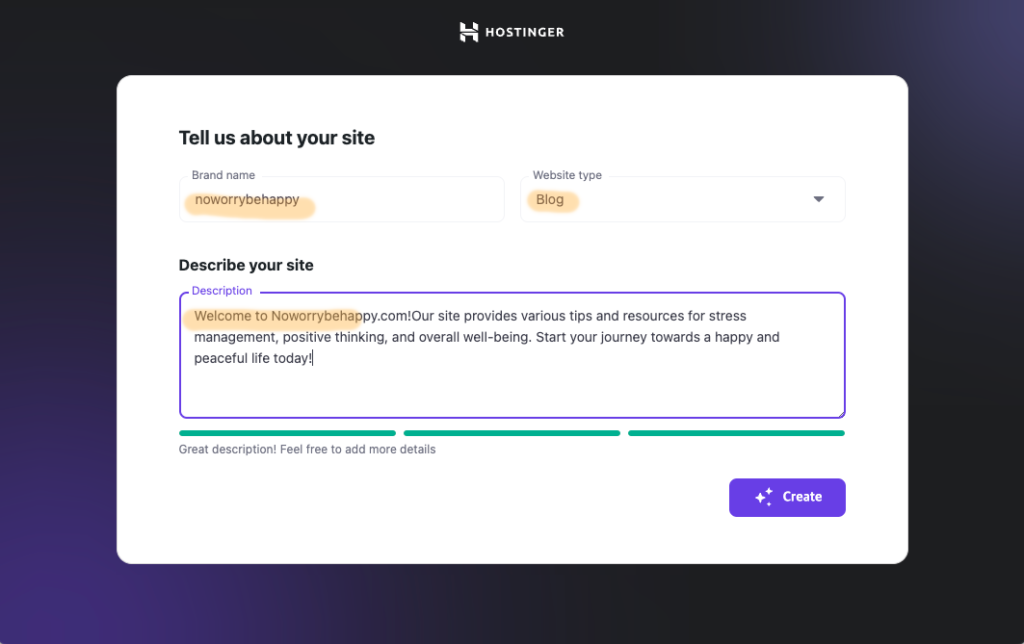Click the Brand name floating label
Screen dimensions: 1024x644
click(x=223, y=175)
